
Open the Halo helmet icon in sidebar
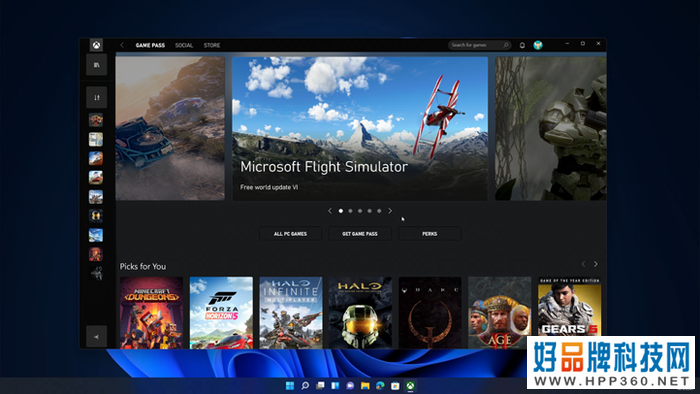point(96,216)
